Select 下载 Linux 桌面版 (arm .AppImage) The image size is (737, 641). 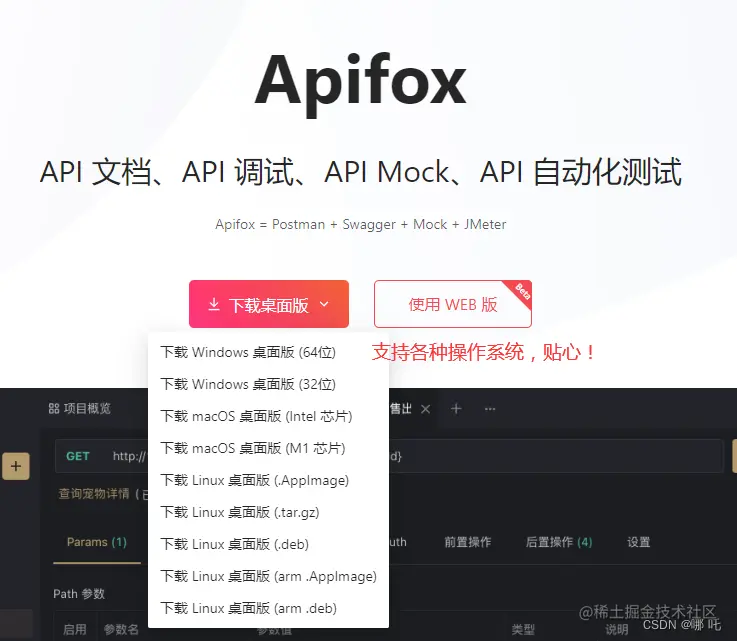268,576
